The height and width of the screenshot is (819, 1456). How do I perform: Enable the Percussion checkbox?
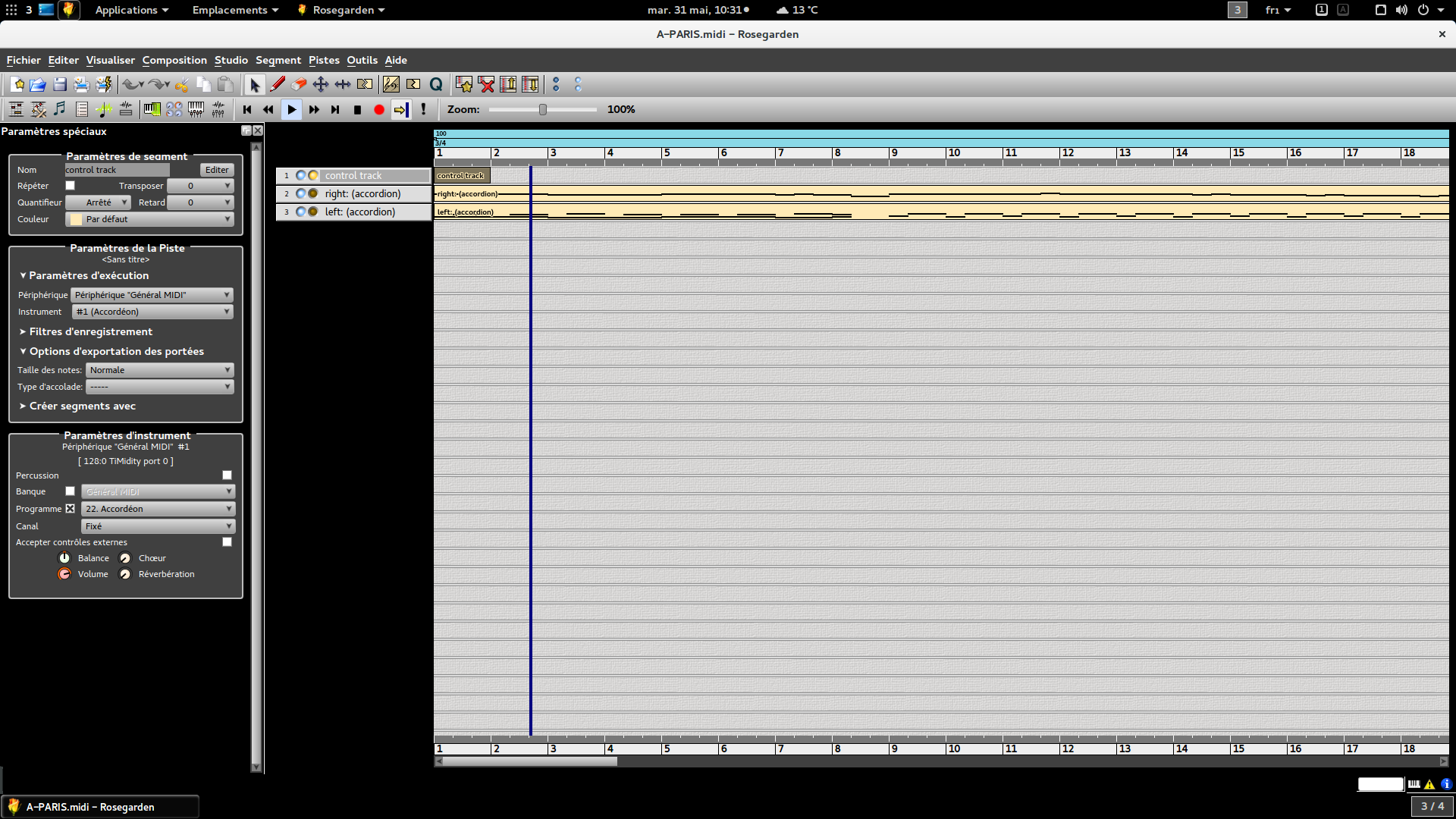pyautogui.click(x=227, y=475)
